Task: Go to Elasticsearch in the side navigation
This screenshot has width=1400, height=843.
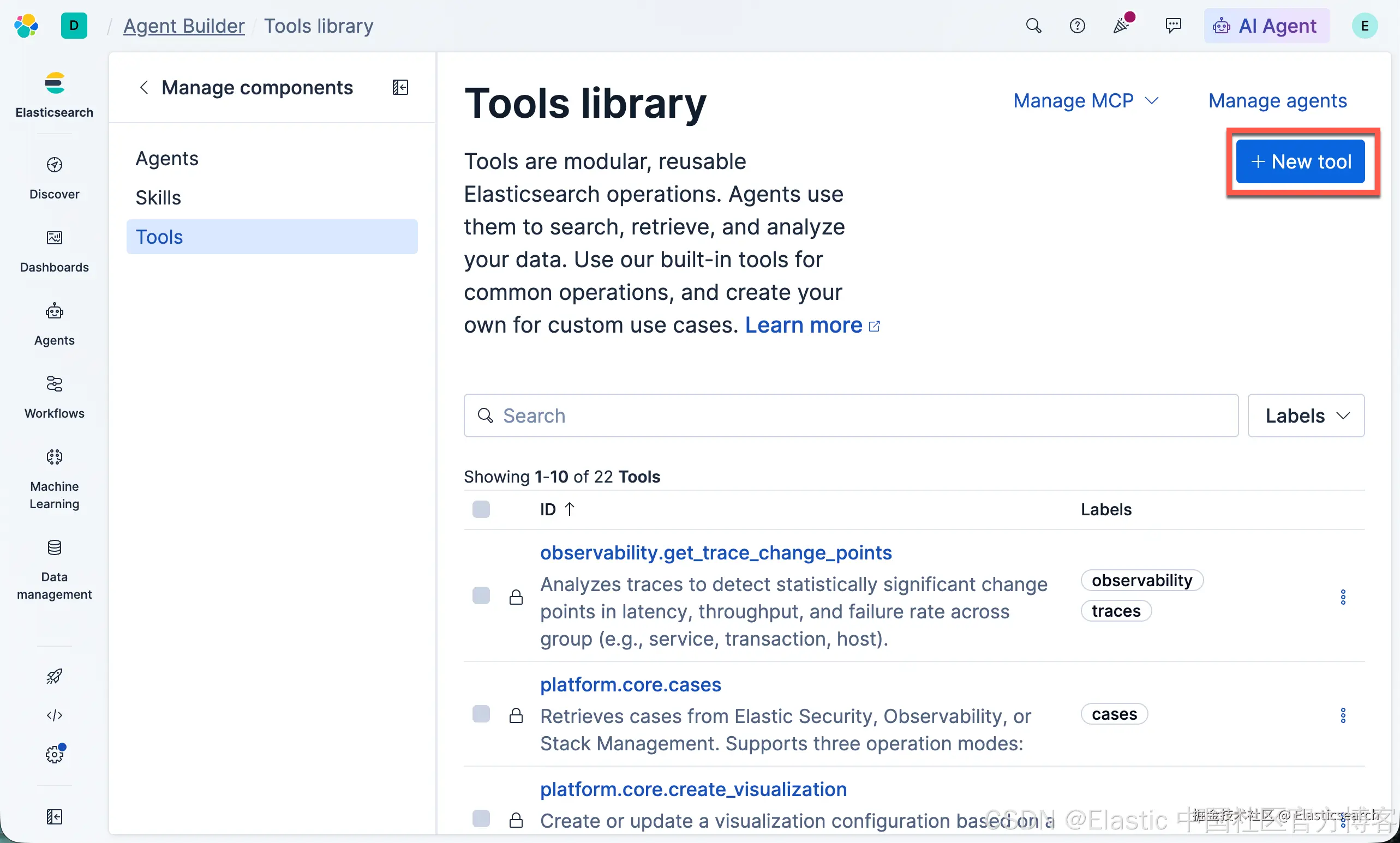Action: coord(55,95)
